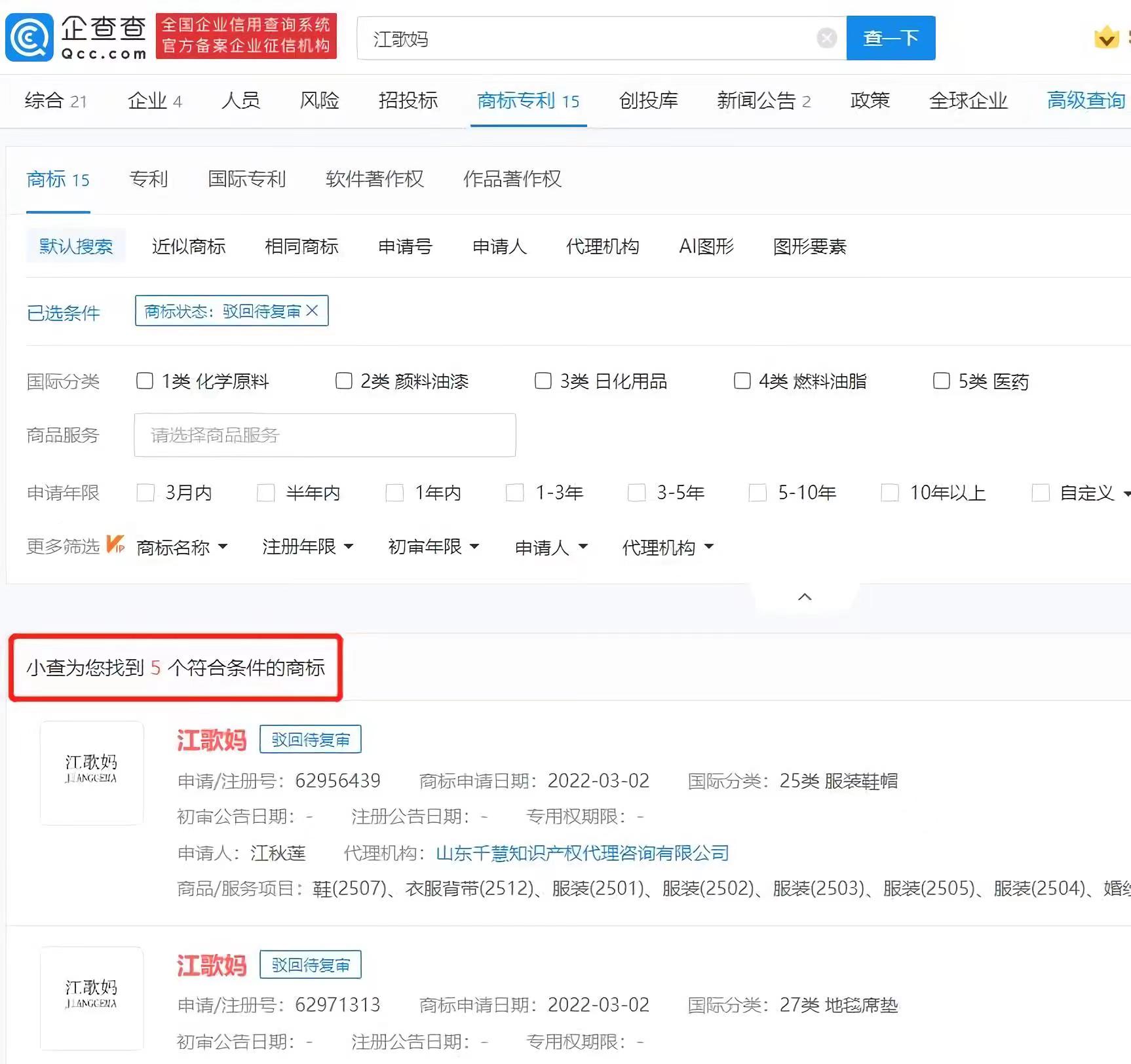Click 驳回待复审 status tag of 27类 result
1131x1064 pixels.
311,964
